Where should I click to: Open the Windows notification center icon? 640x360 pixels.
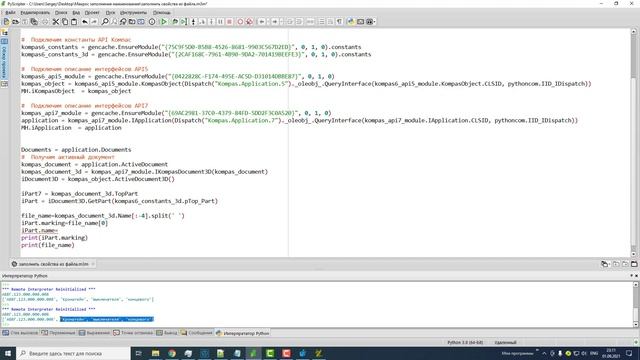629,353
